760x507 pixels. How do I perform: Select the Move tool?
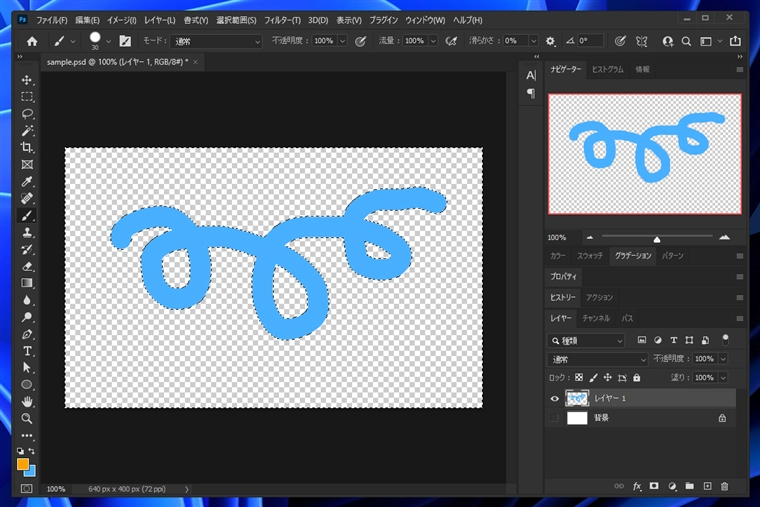point(27,80)
